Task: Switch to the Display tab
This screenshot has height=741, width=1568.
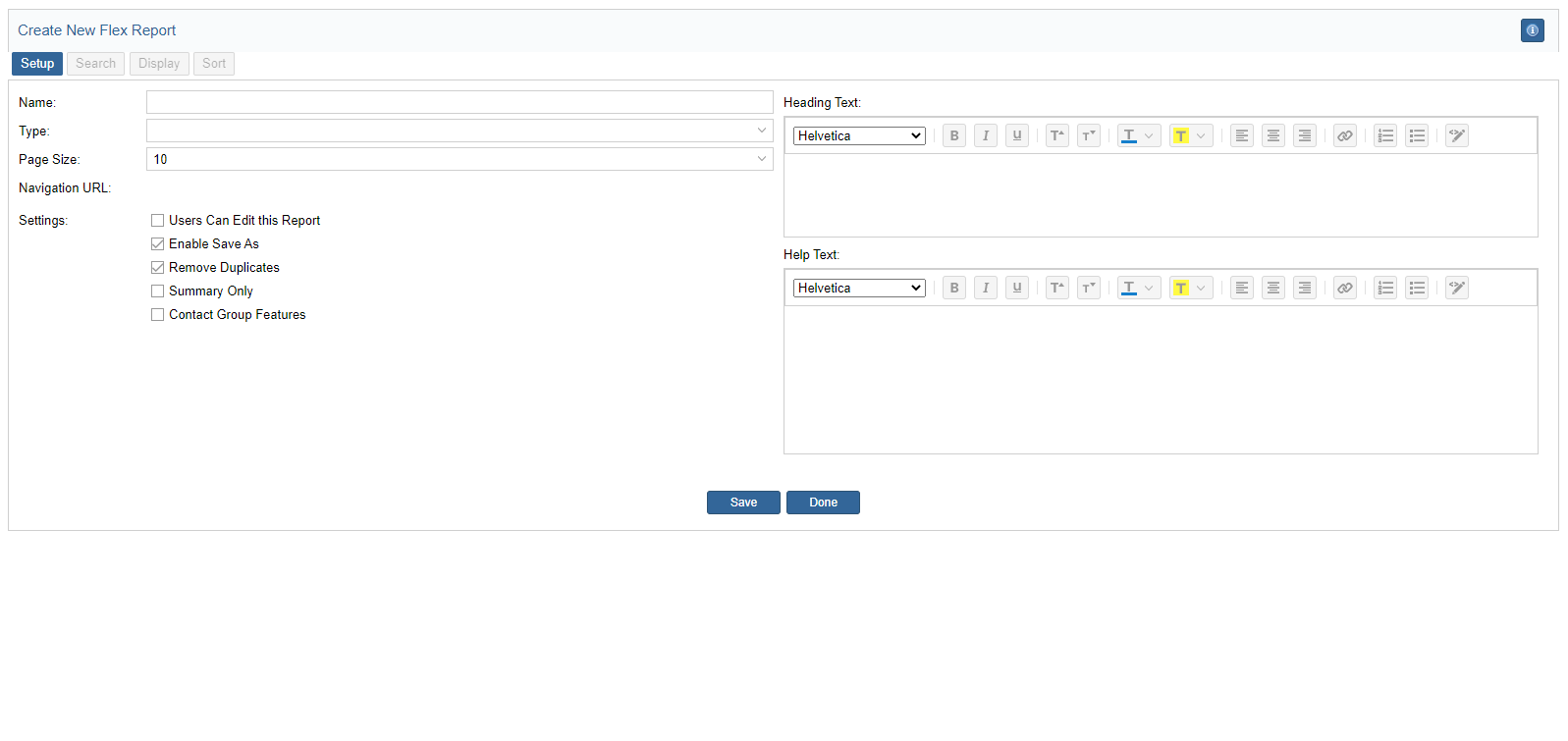Action: pos(159,64)
